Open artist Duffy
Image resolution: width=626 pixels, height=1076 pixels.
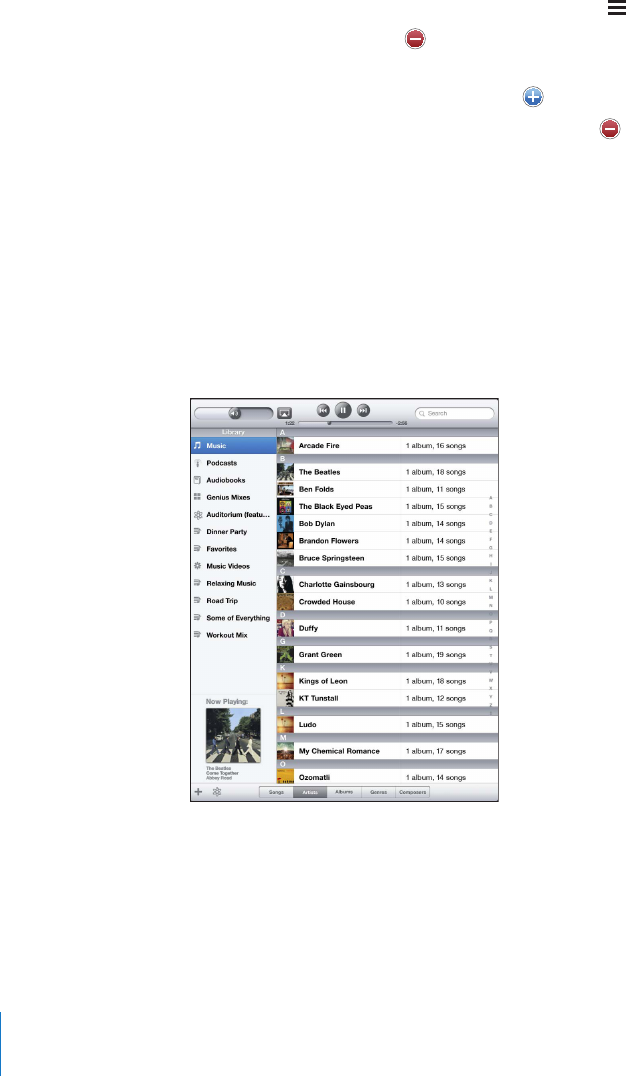(387, 629)
